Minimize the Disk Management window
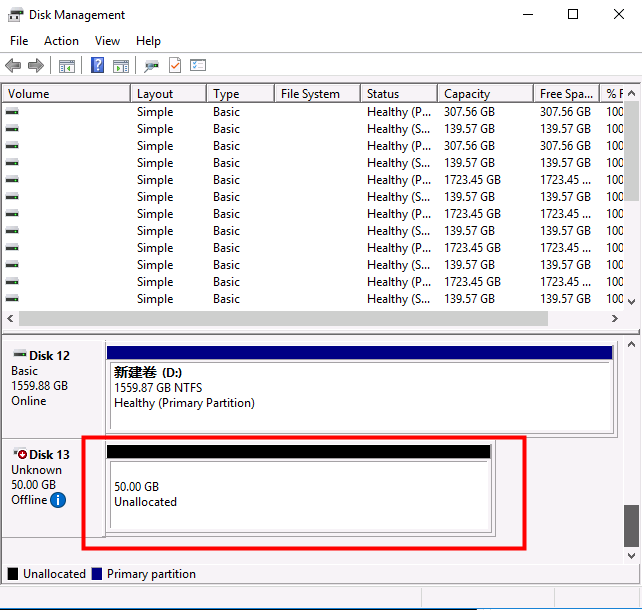 [528, 14]
